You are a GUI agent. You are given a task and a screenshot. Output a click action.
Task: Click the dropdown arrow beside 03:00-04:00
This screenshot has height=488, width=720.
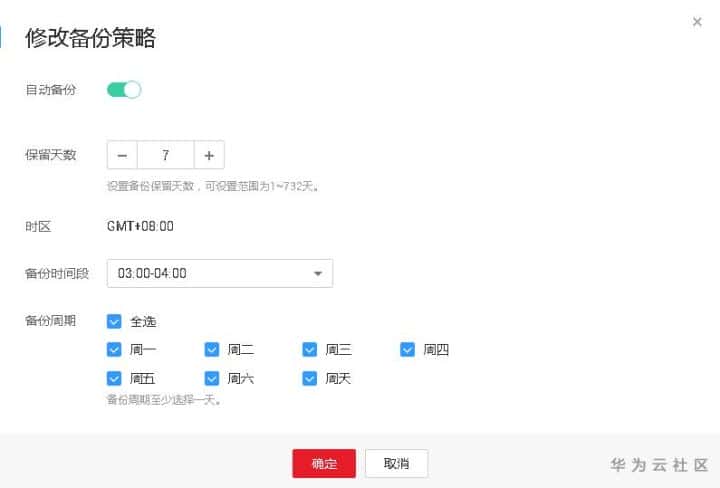click(317, 274)
